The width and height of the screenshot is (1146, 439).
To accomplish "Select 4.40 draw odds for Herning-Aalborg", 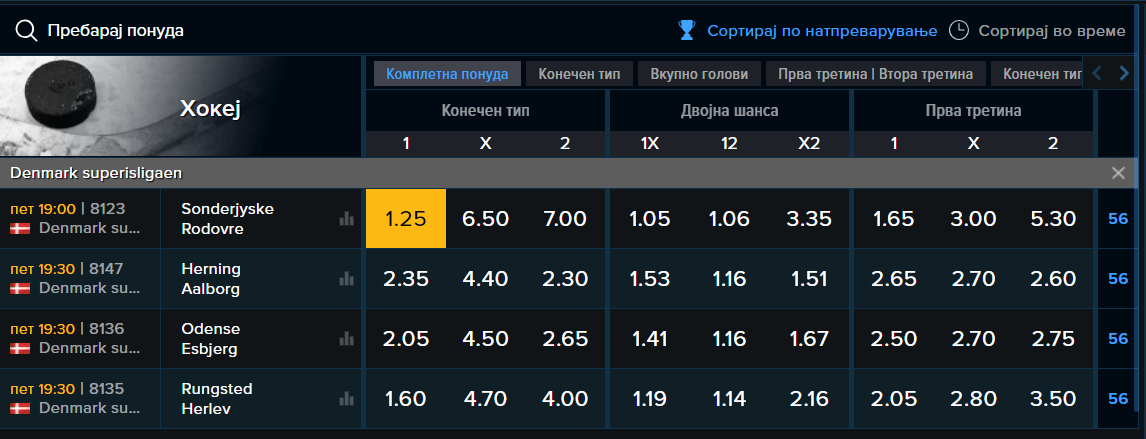I will click(485, 278).
